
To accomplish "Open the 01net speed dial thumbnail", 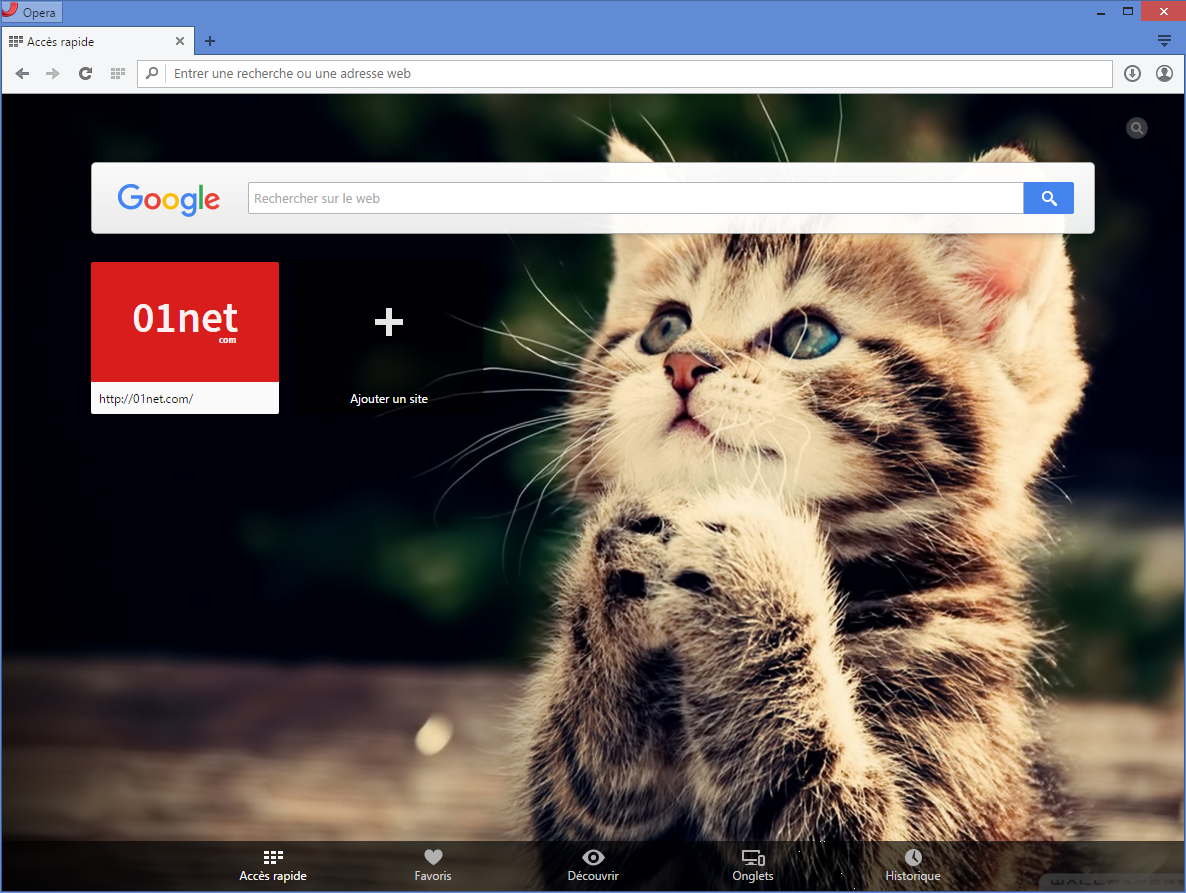I will pyautogui.click(x=185, y=323).
